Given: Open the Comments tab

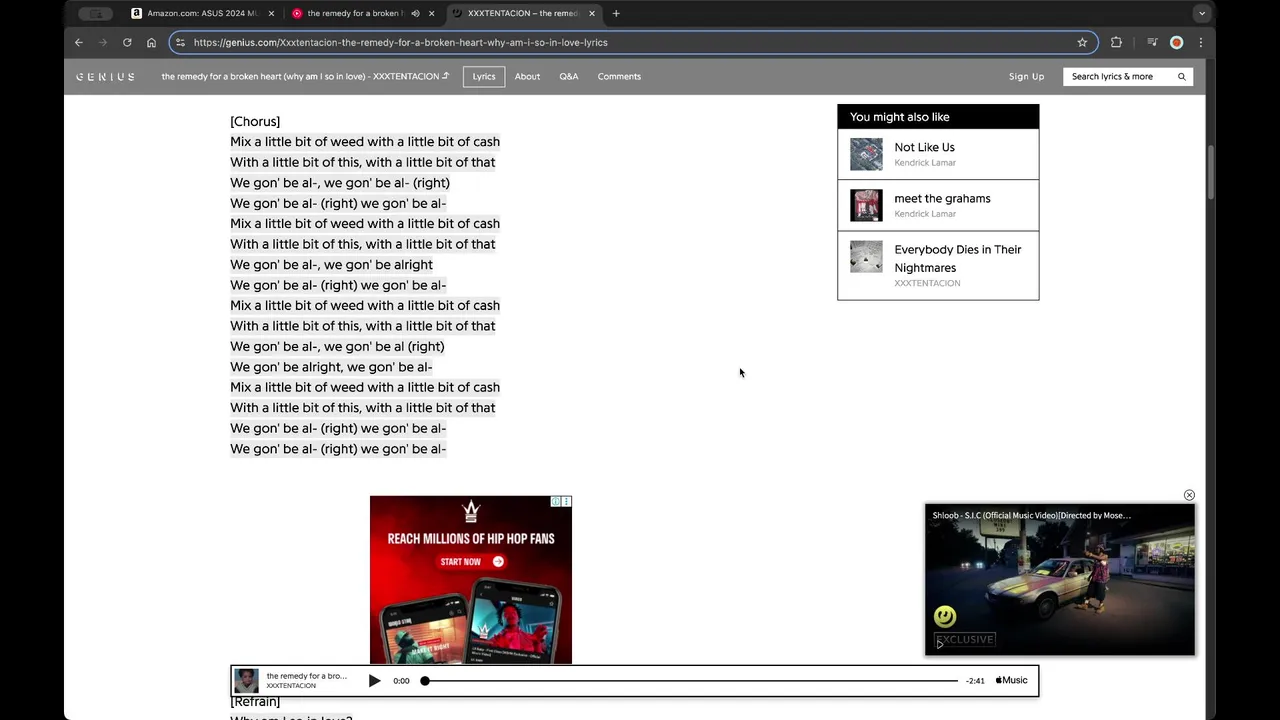Looking at the screenshot, I should pos(619,76).
